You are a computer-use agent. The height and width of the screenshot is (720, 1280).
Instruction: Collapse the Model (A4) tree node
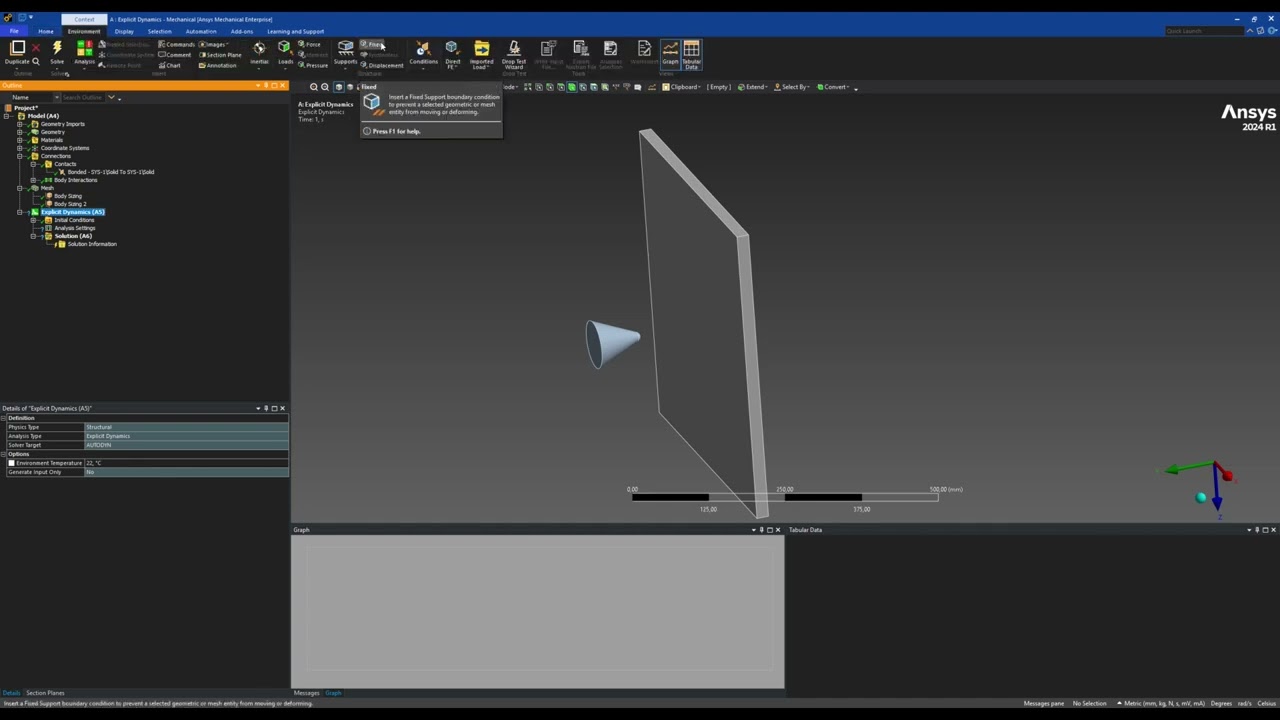point(7,116)
